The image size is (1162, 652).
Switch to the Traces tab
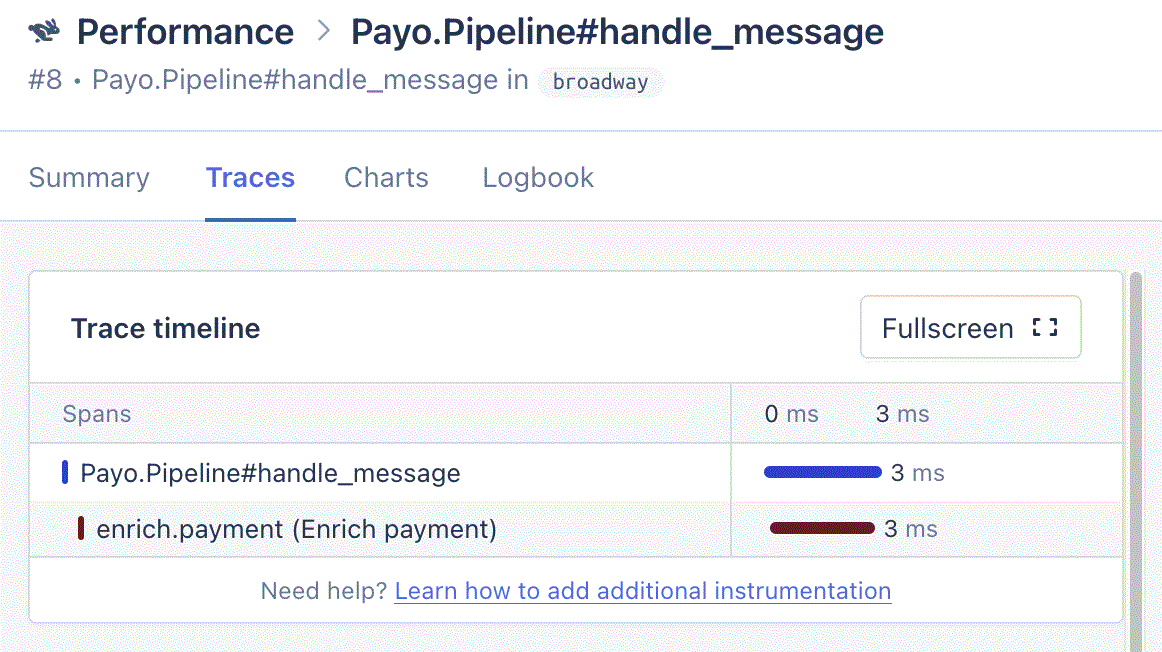pos(250,178)
